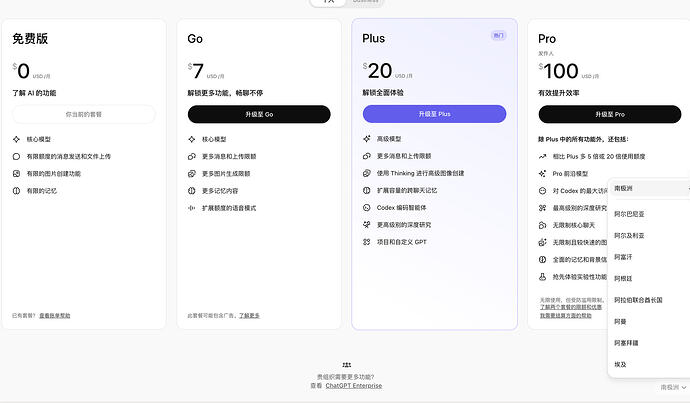Click the 热门 badge on Plus card

pyautogui.click(x=499, y=36)
